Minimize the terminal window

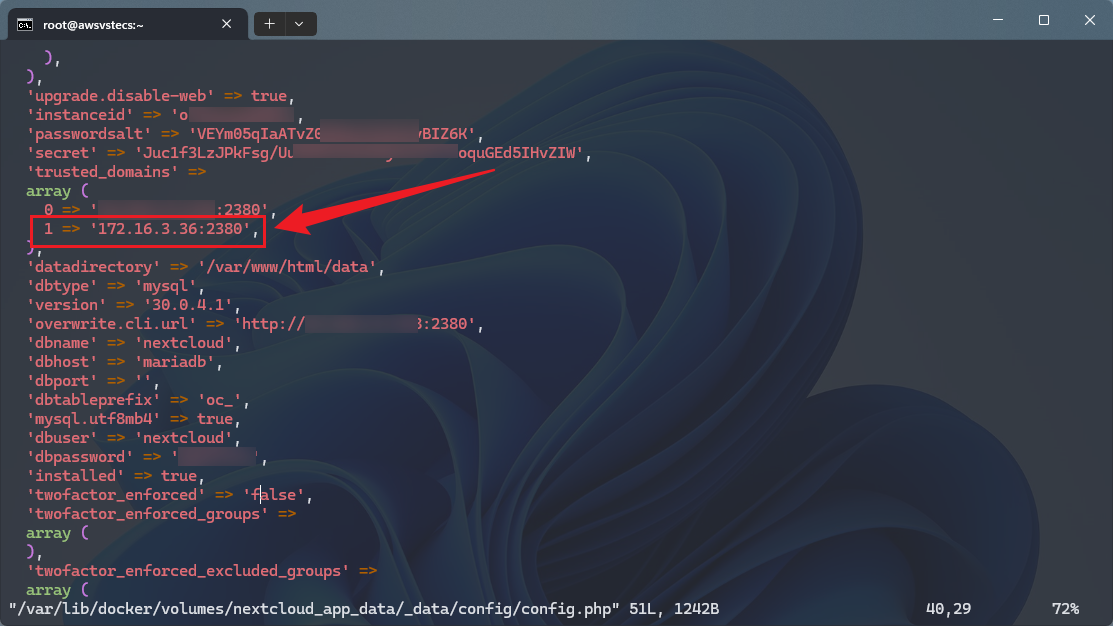(997, 20)
